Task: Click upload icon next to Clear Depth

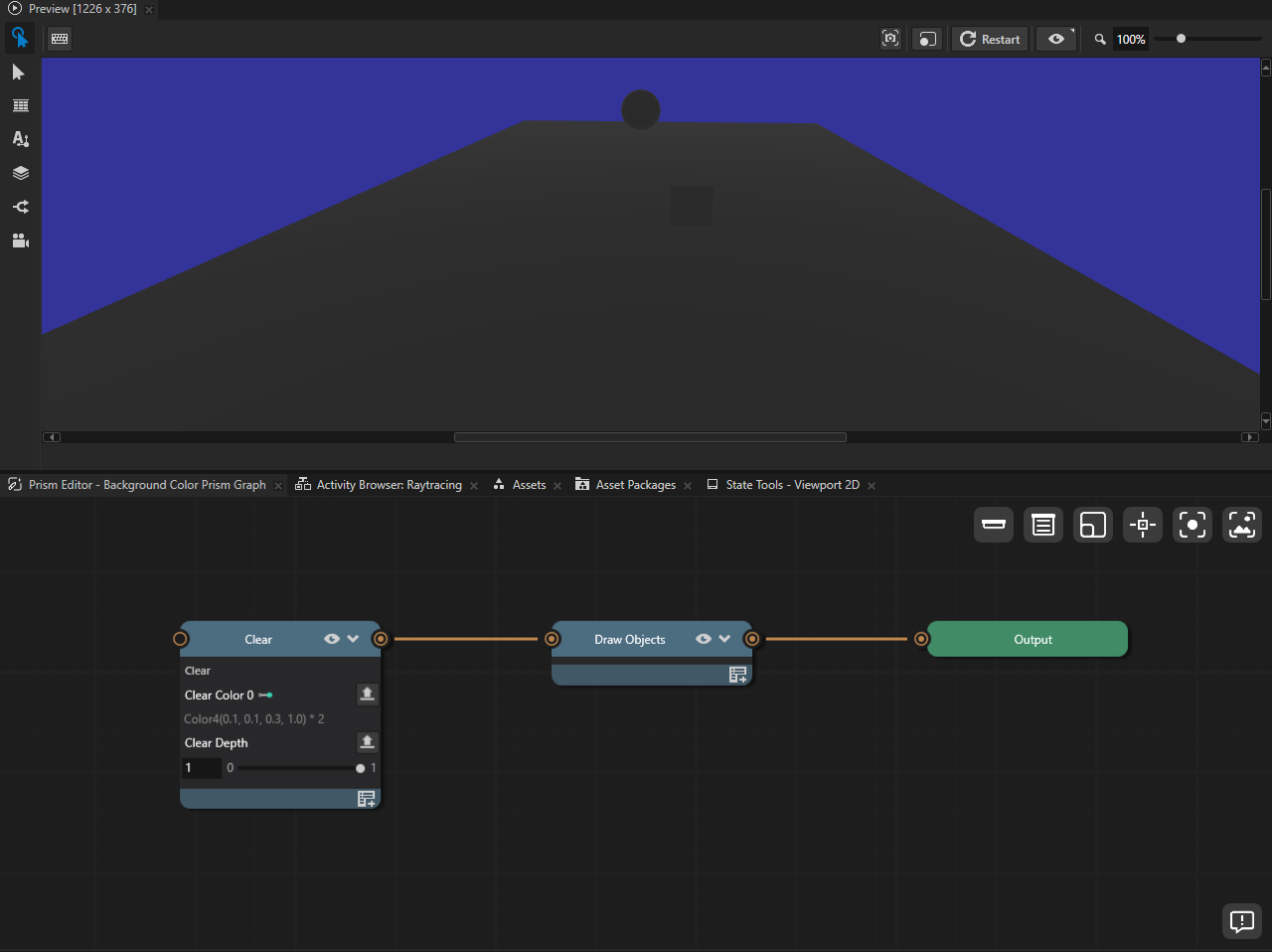Action: [367, 741]
